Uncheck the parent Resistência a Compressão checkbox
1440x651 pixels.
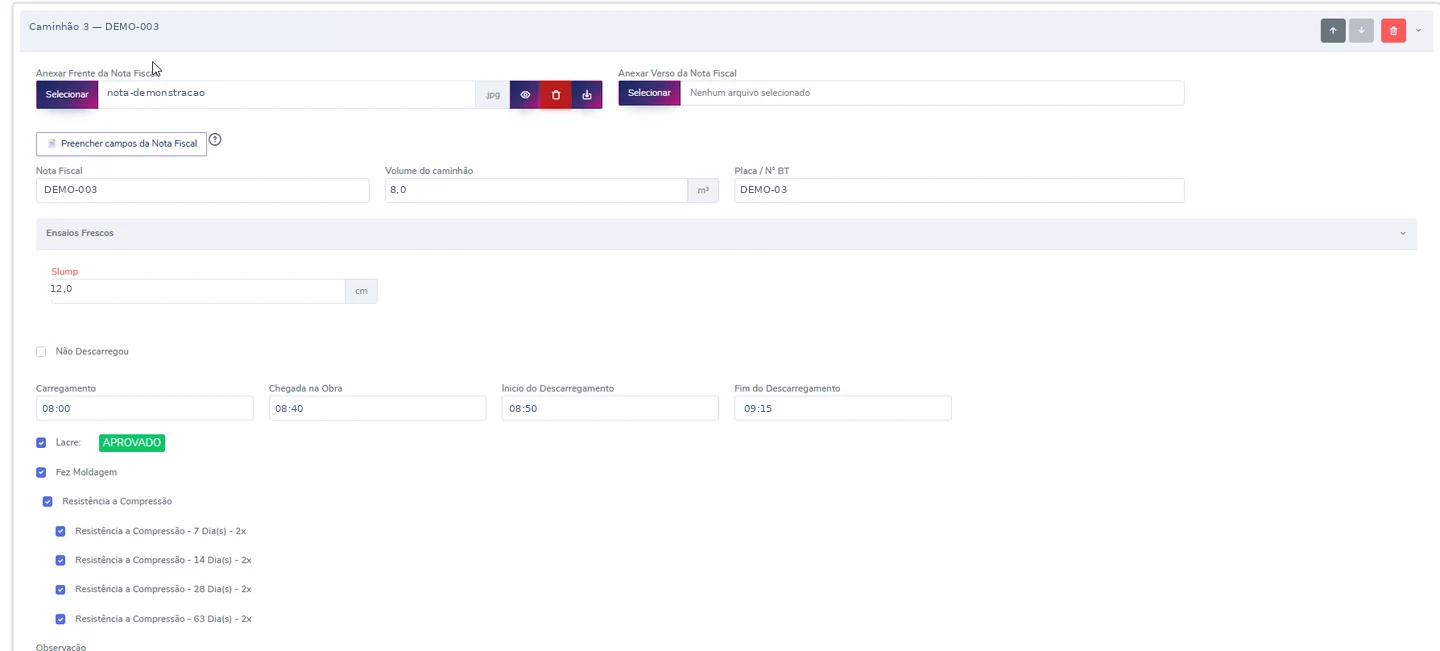pyautogui.click(x=47, y=501)
